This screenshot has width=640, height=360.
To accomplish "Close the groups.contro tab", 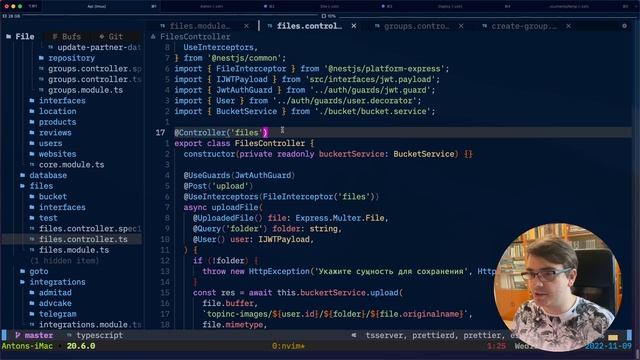I will point(461,26).
